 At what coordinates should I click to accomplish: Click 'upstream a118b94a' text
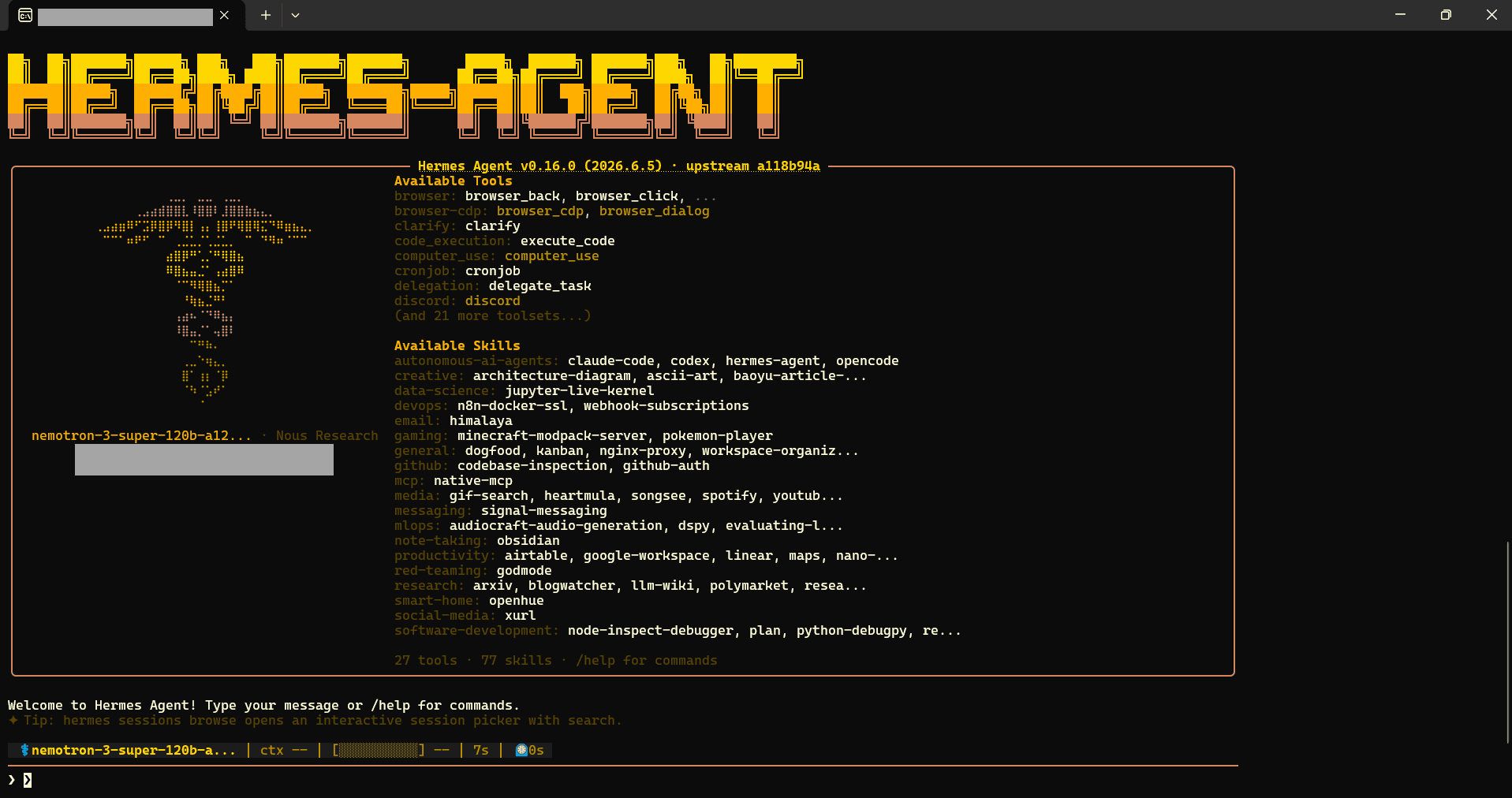tap(752, 166)
